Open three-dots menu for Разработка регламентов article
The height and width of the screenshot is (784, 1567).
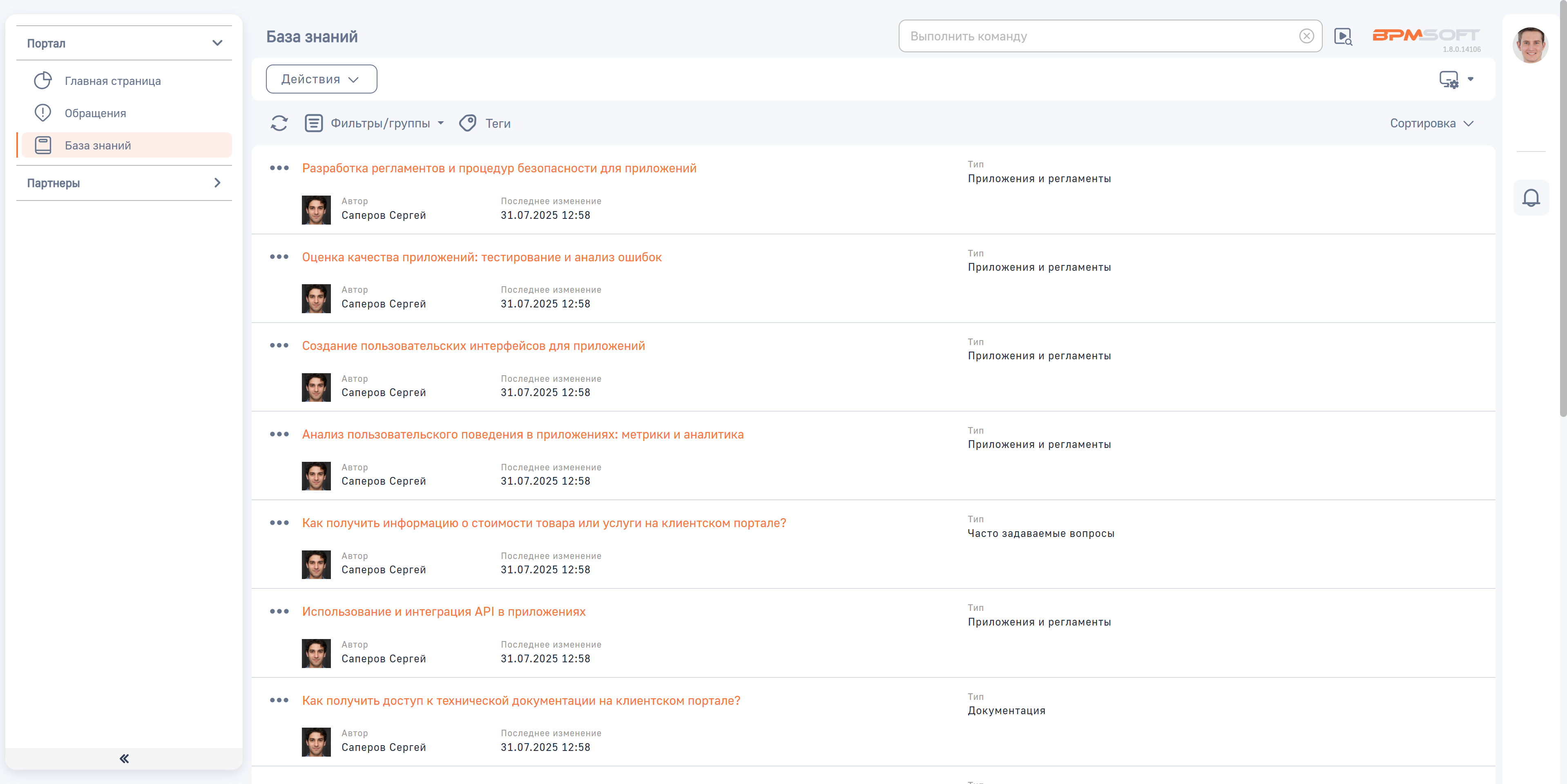point(279,168)
